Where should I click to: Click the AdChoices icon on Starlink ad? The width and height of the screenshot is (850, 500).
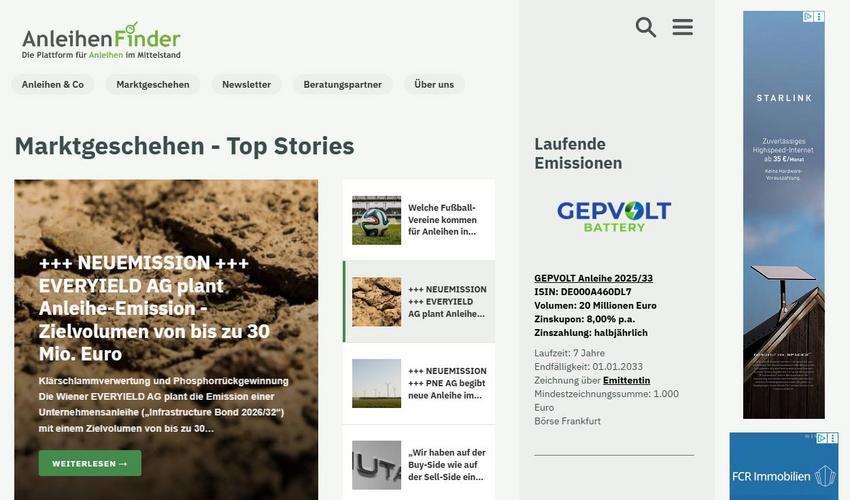coord(808,17)
